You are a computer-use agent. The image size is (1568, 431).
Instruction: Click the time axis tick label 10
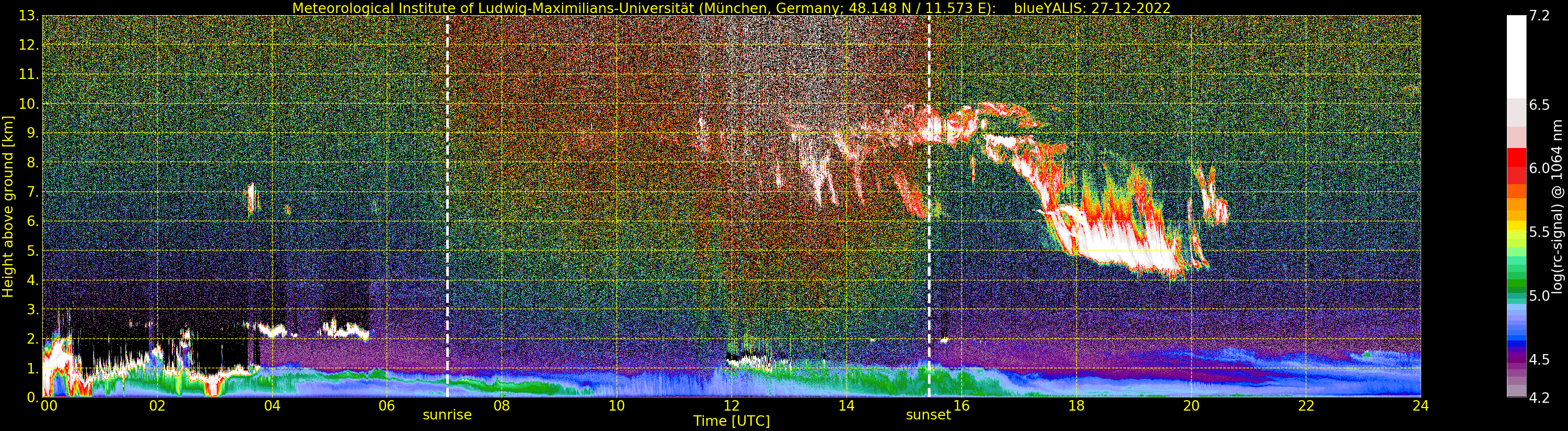tap(617, 405)
